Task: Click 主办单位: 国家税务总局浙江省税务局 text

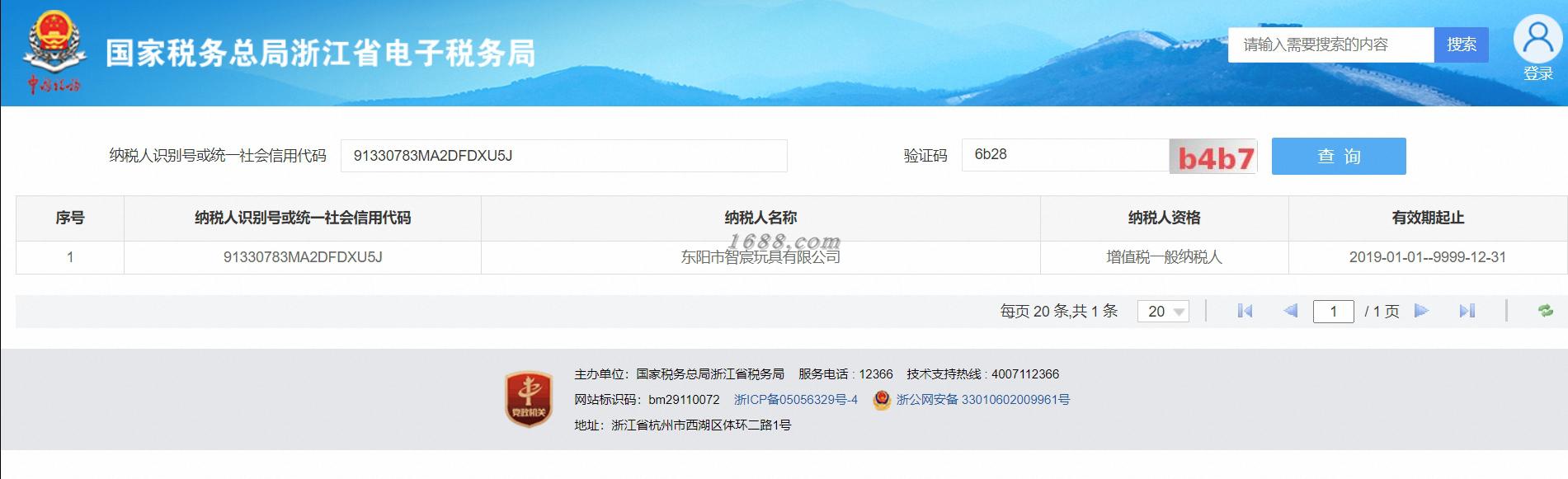Action: [679, 374]
